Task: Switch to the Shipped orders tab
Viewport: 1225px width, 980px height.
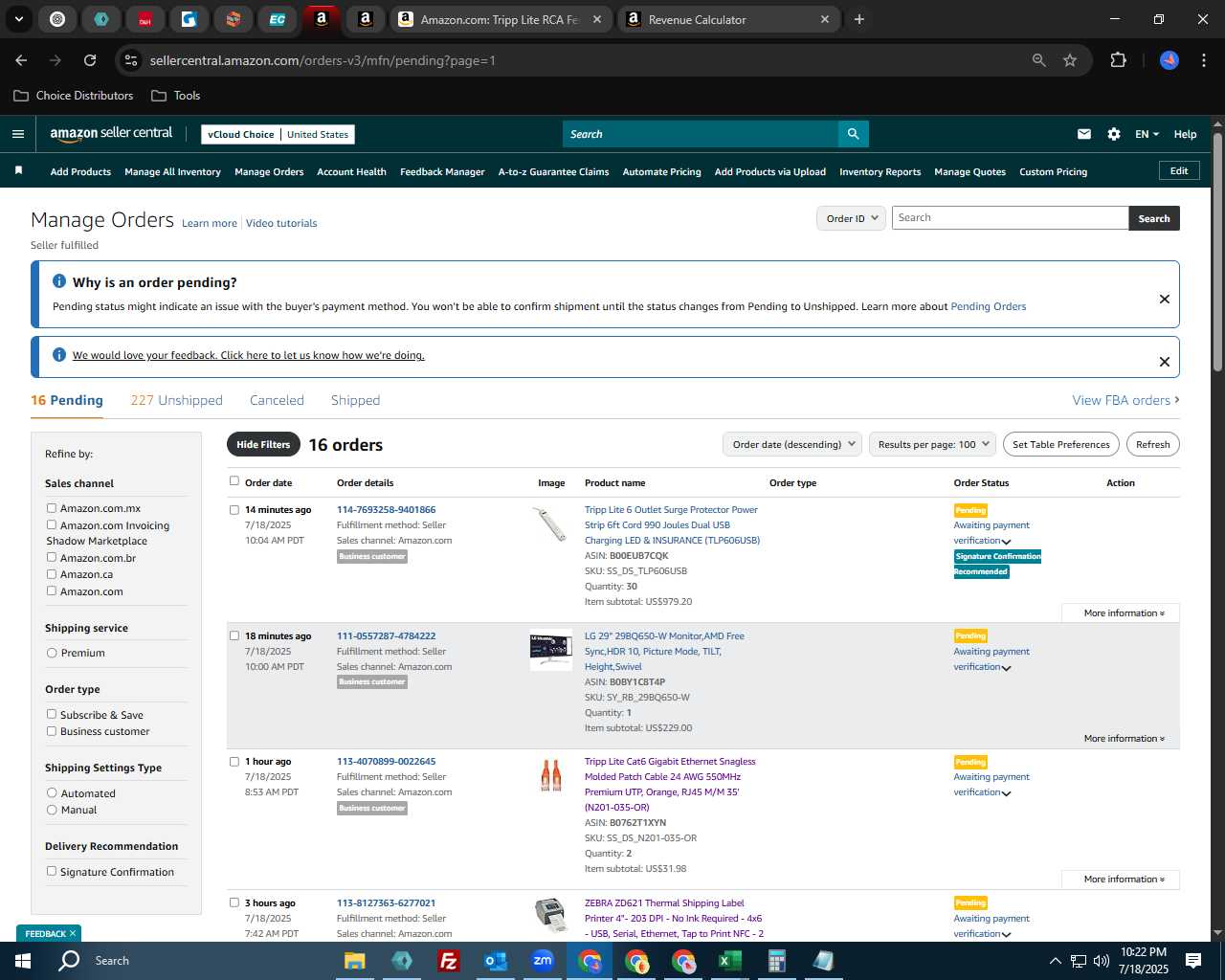Action: (355, 400)
